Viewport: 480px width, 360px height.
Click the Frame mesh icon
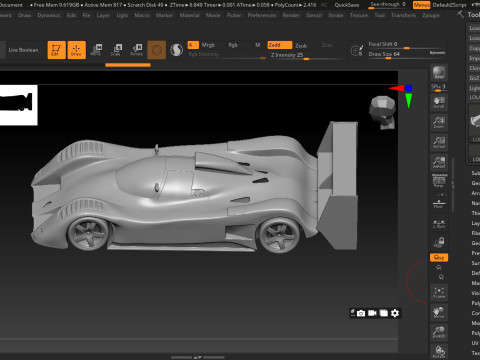tap(439, 292)
